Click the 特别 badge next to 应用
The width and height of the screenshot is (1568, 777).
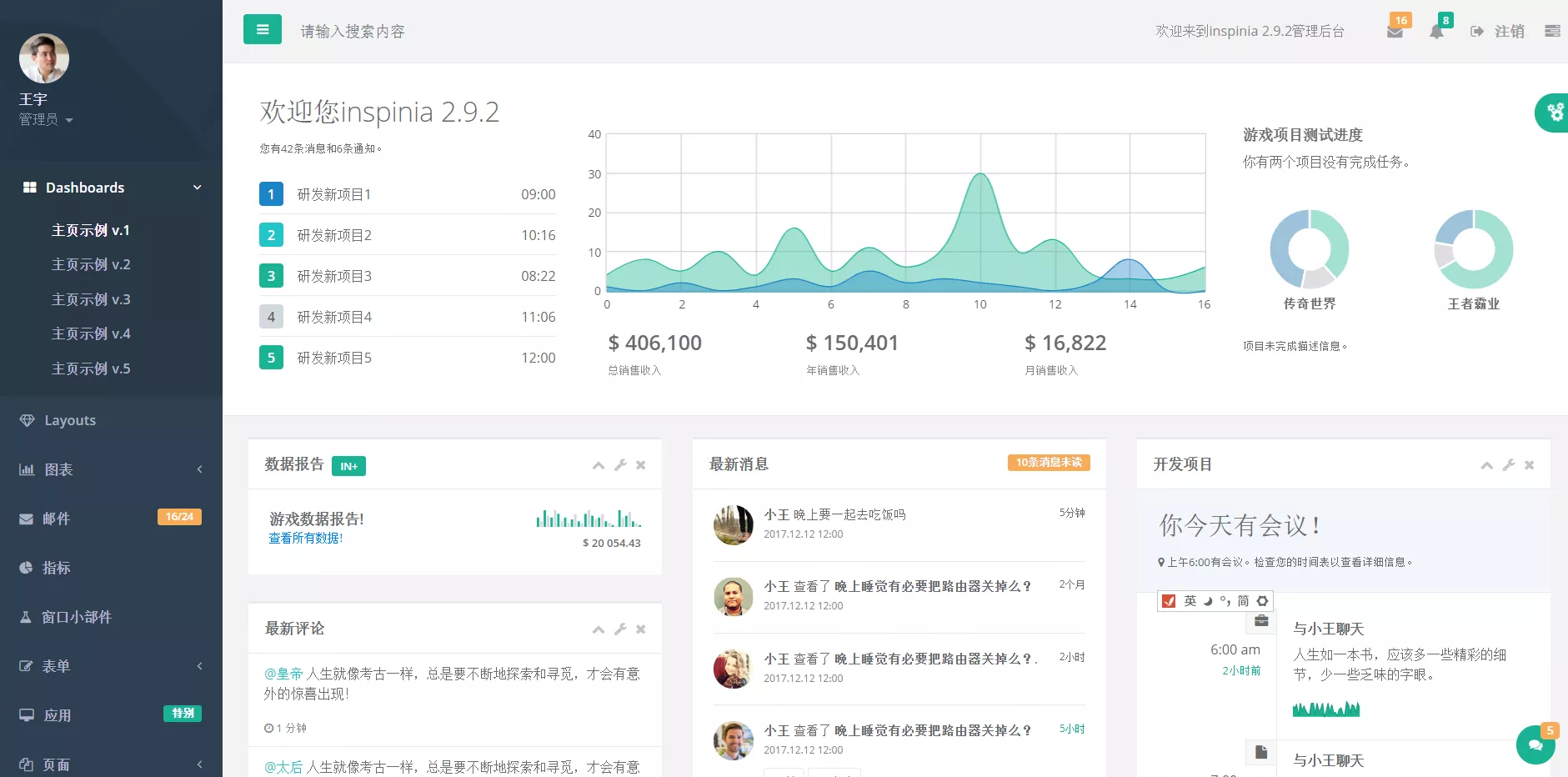tap(183, 714)
